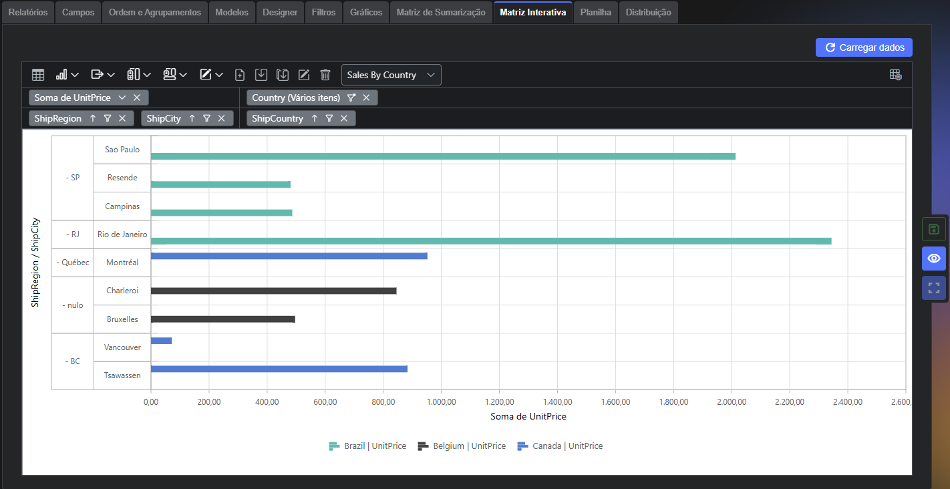This screenshot has width=950, height=489.
Task: Toggle Brazil | UnitPrice legend series
Action: (368, 446)
